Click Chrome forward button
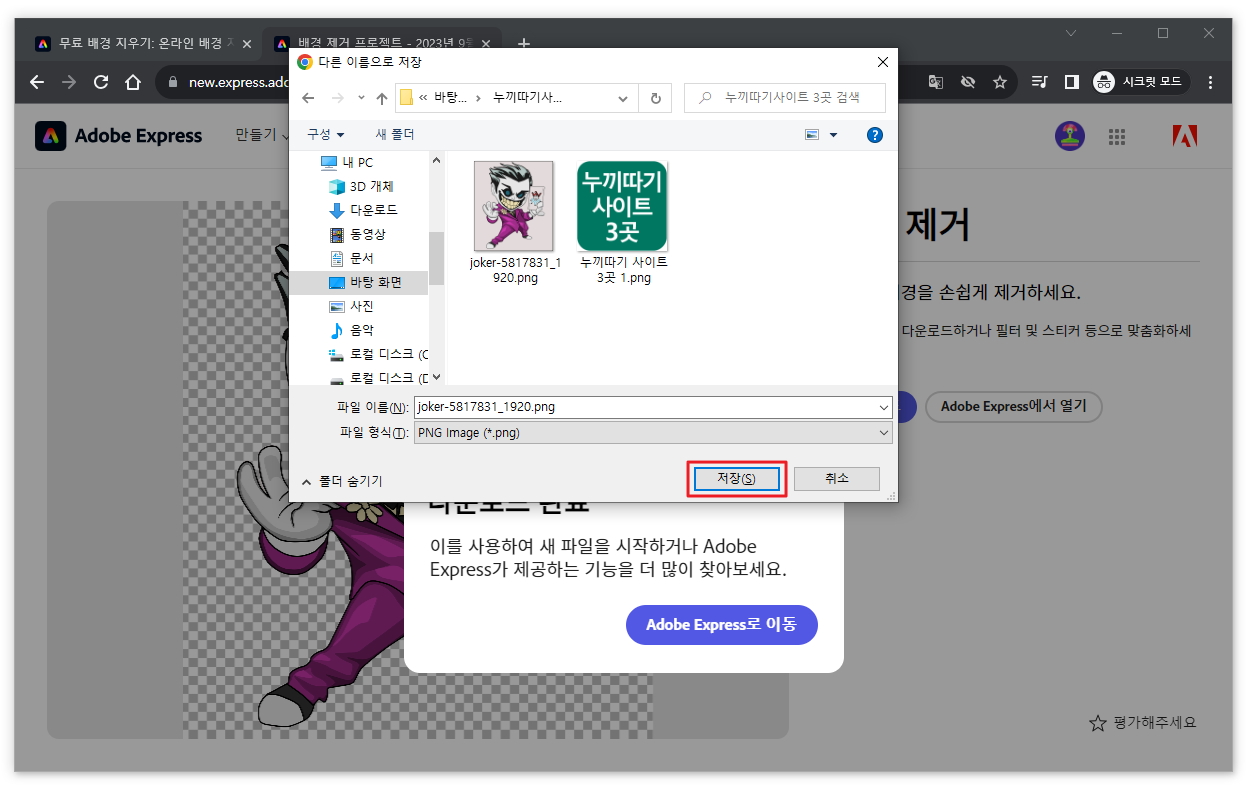Screen dimensions: 1252x794 [69, 82]
